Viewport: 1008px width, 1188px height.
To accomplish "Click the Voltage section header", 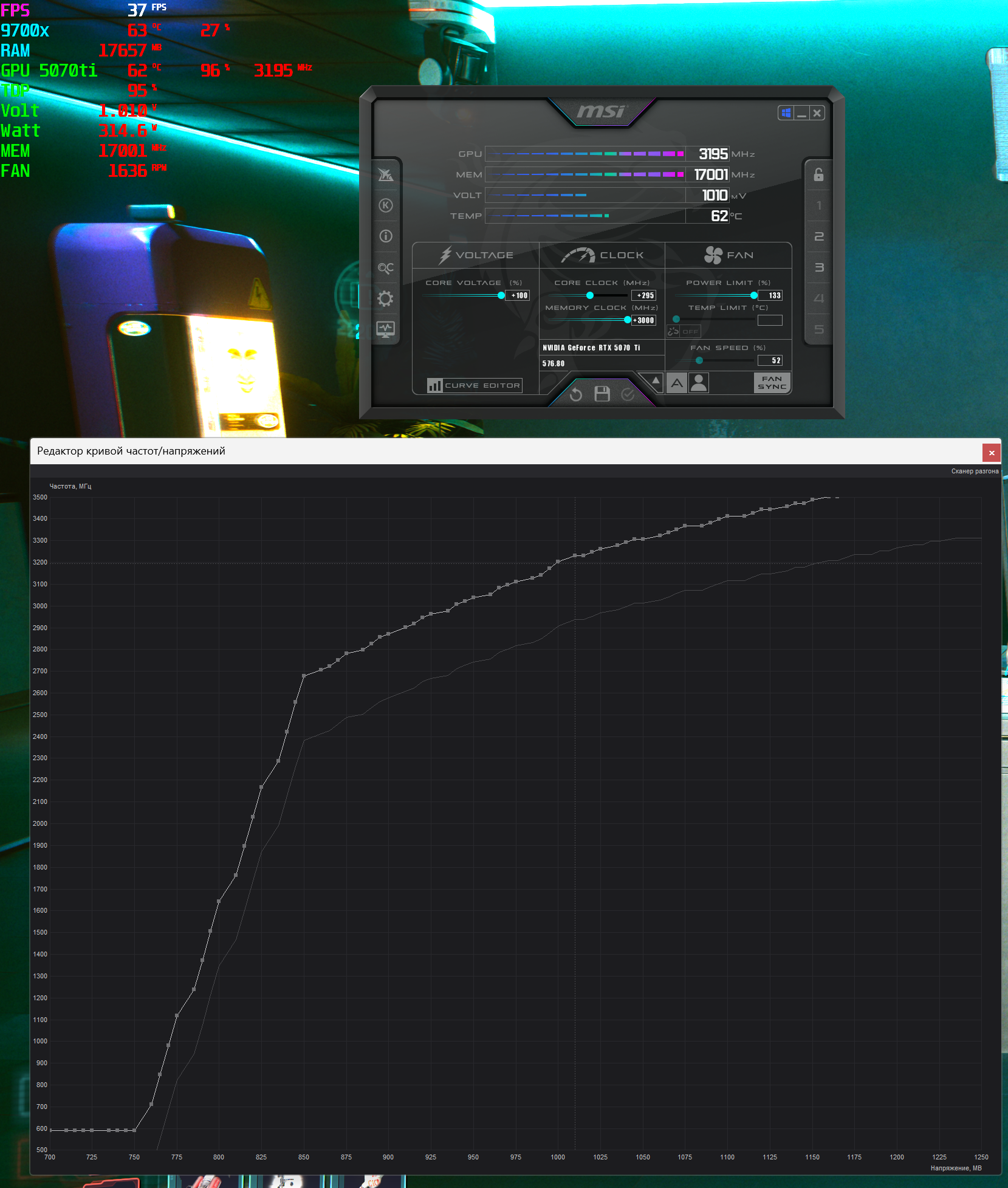I will pyautogui.click(x=476, y=255).
